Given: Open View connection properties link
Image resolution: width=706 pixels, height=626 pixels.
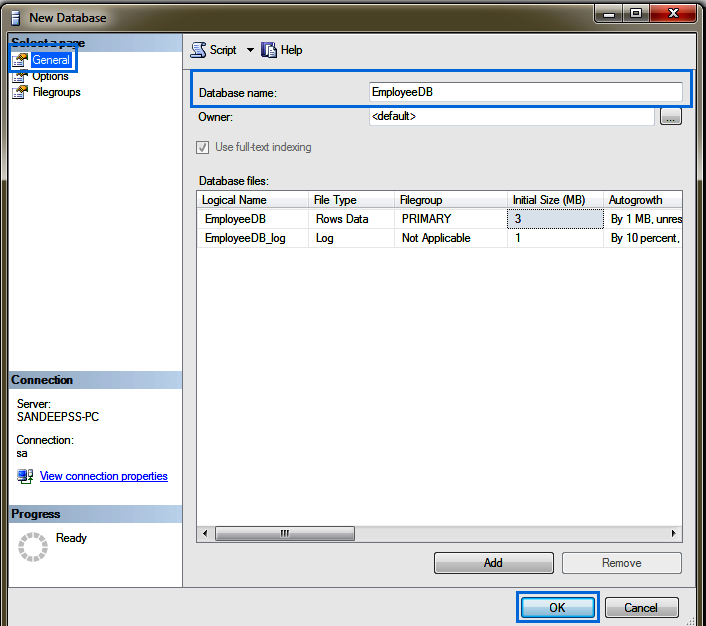Looking at the screenshot, I should tap(104, 476).
